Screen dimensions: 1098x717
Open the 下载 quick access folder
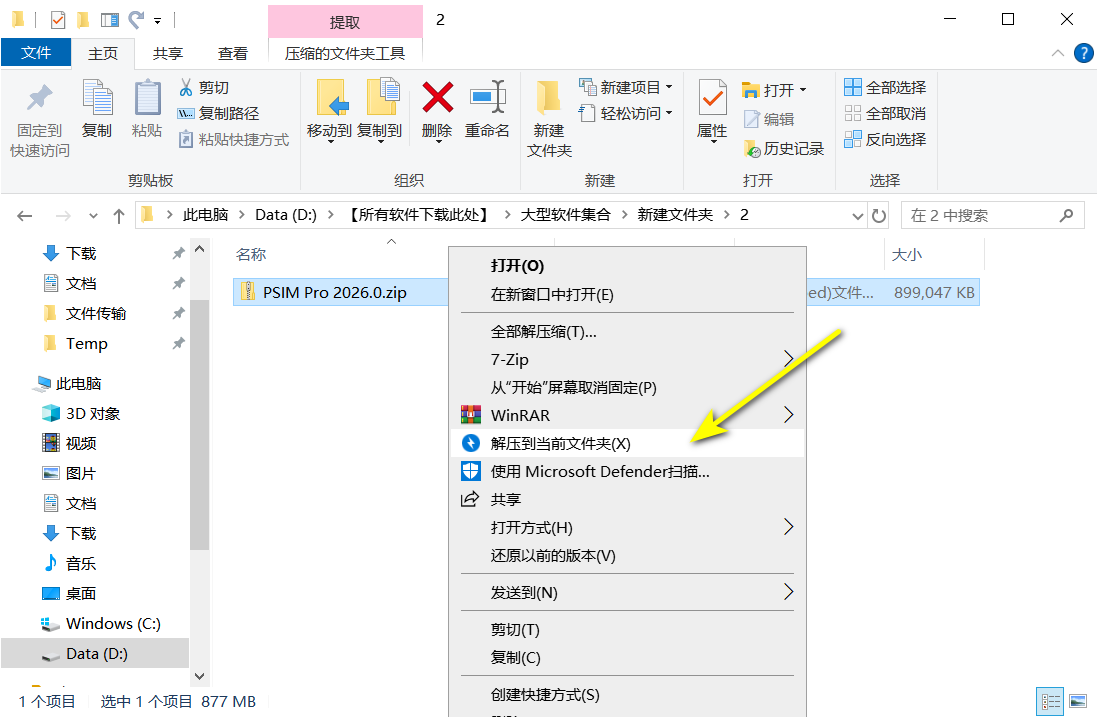(x=81, y=253)
